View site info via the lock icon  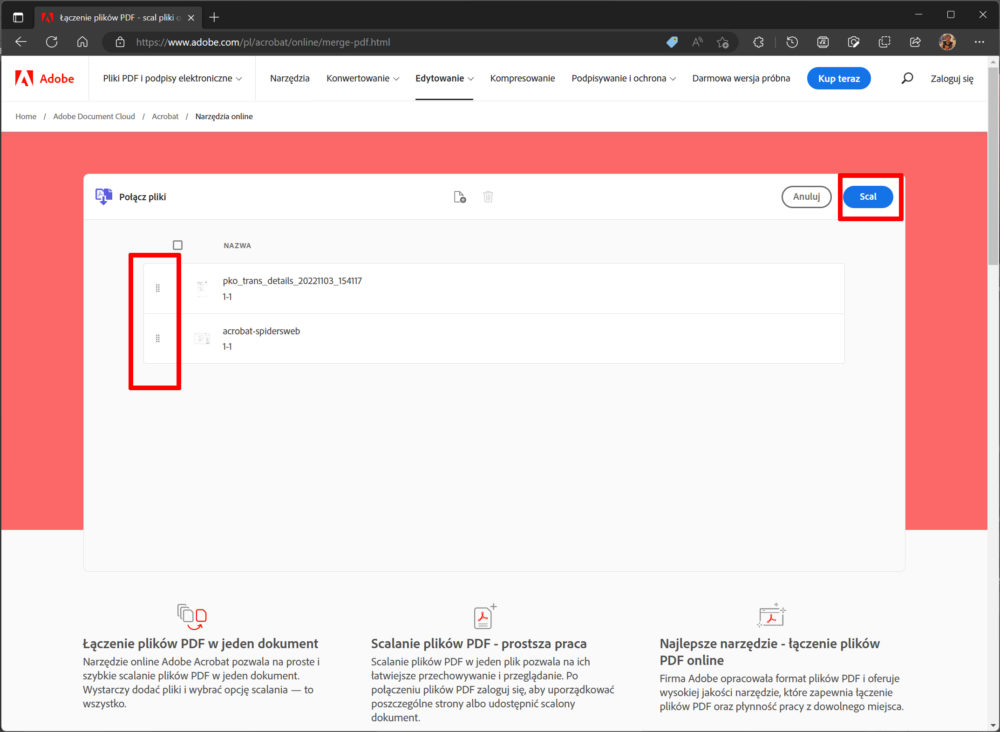tap(120, 42)
